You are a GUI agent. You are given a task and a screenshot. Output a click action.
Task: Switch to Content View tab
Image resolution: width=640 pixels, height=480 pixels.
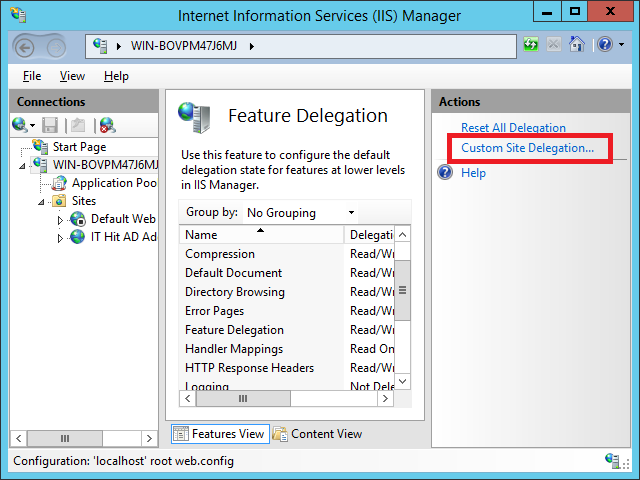[318, 433]
